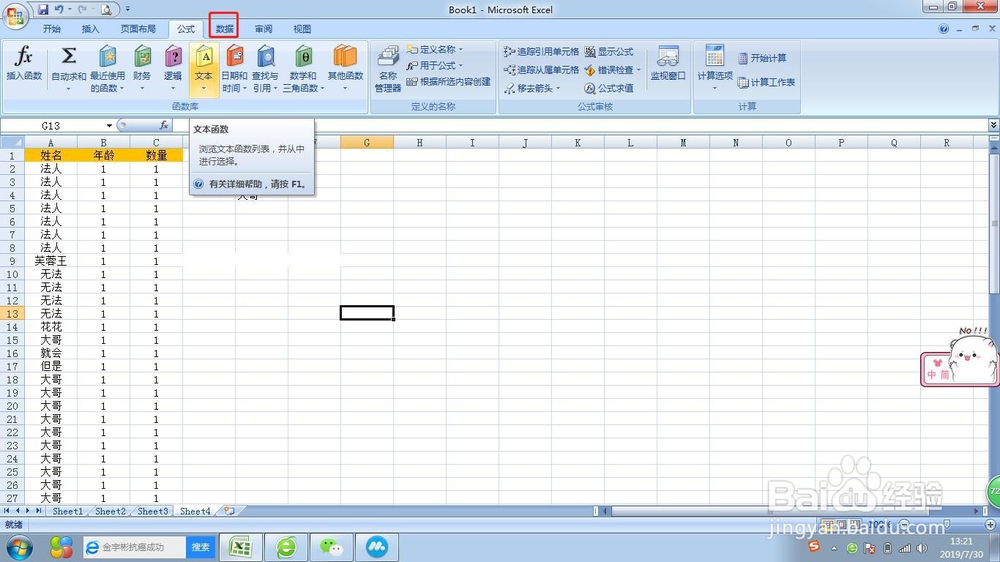Open the Watch Window
Screen dimensions: 1000x562
coord(668,64)
